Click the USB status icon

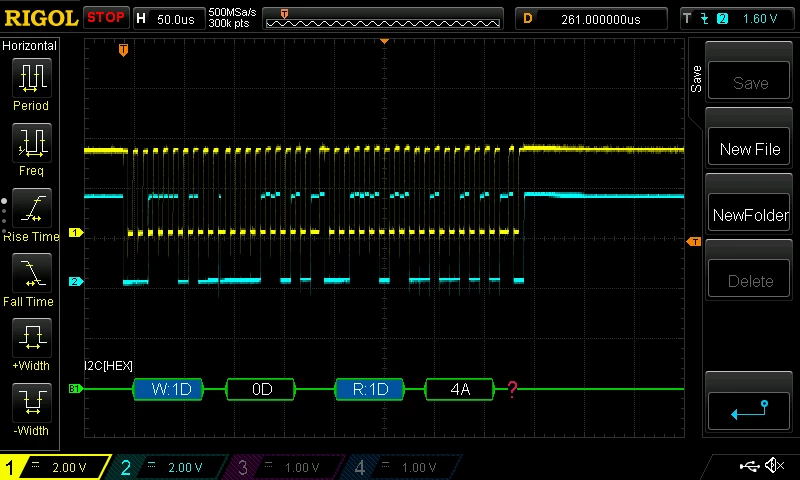749,466
